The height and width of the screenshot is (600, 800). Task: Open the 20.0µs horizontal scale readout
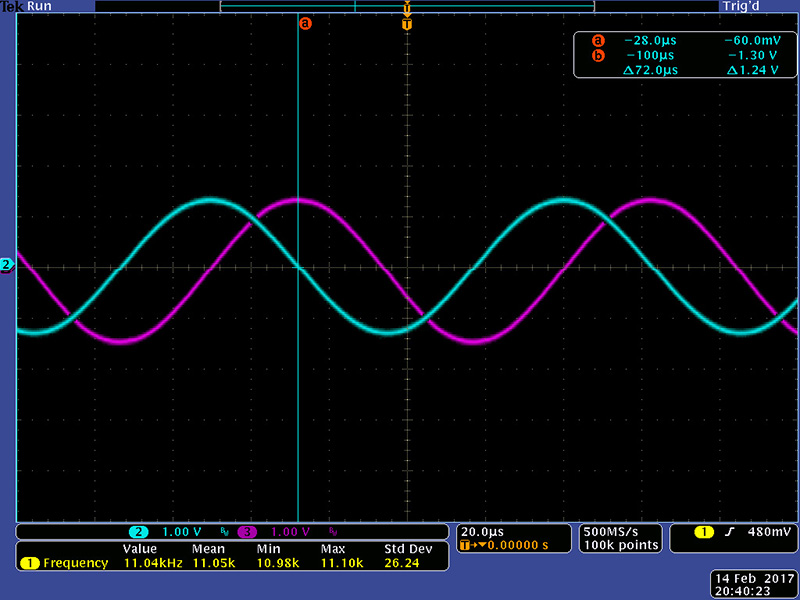click(483, 530)
